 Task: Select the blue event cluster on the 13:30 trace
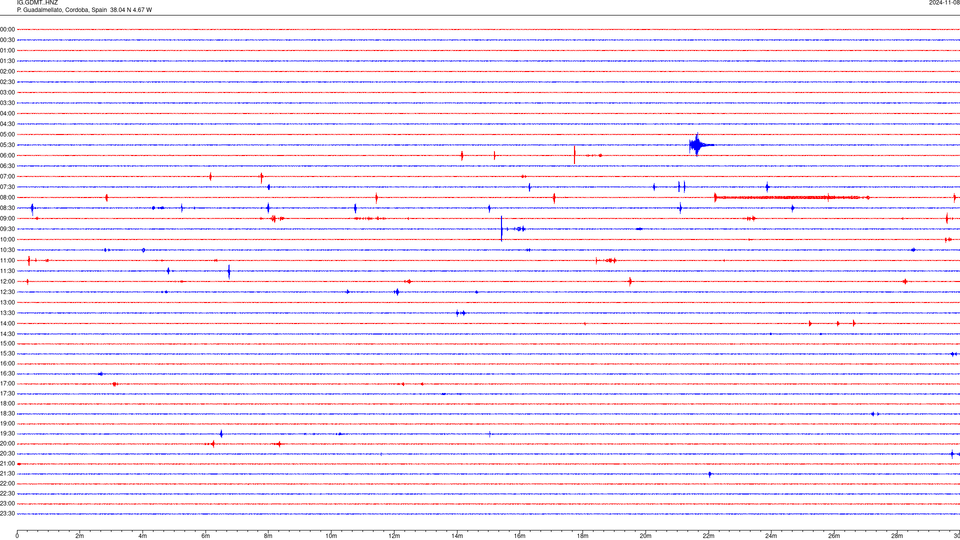460,313
